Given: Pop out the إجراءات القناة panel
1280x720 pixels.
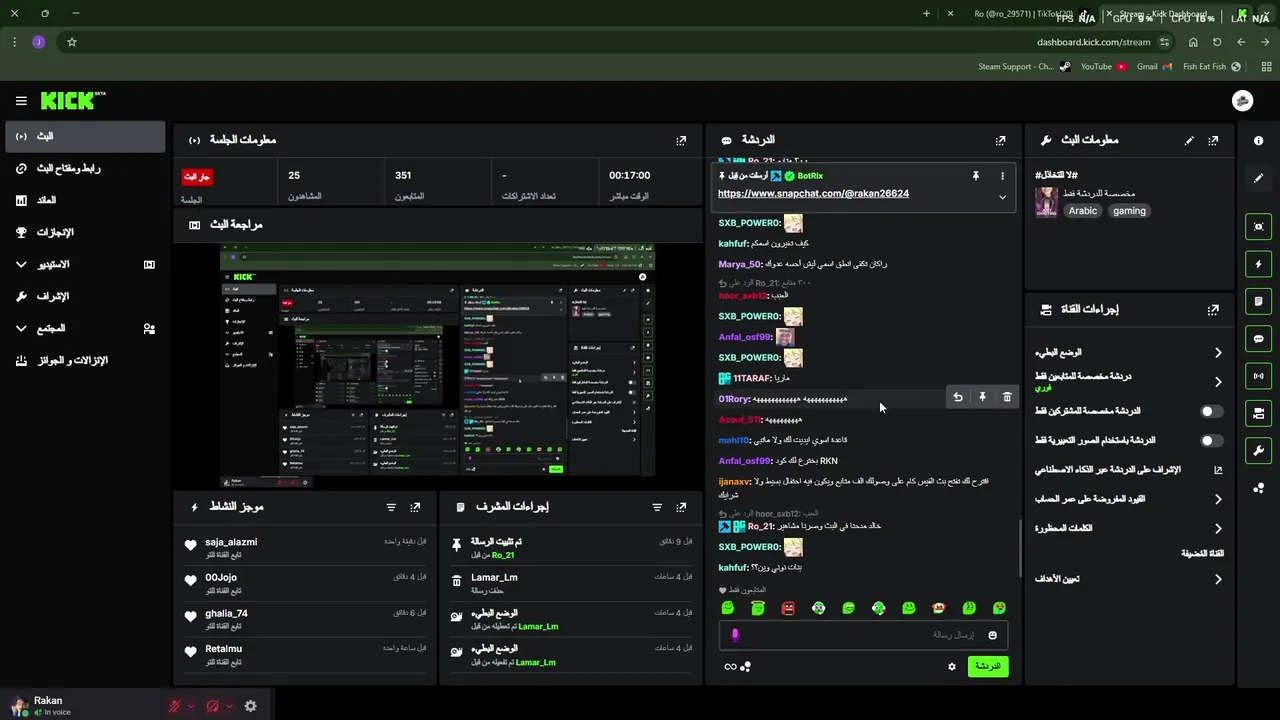Looking at the screenshot, I should pos(1213,310).
